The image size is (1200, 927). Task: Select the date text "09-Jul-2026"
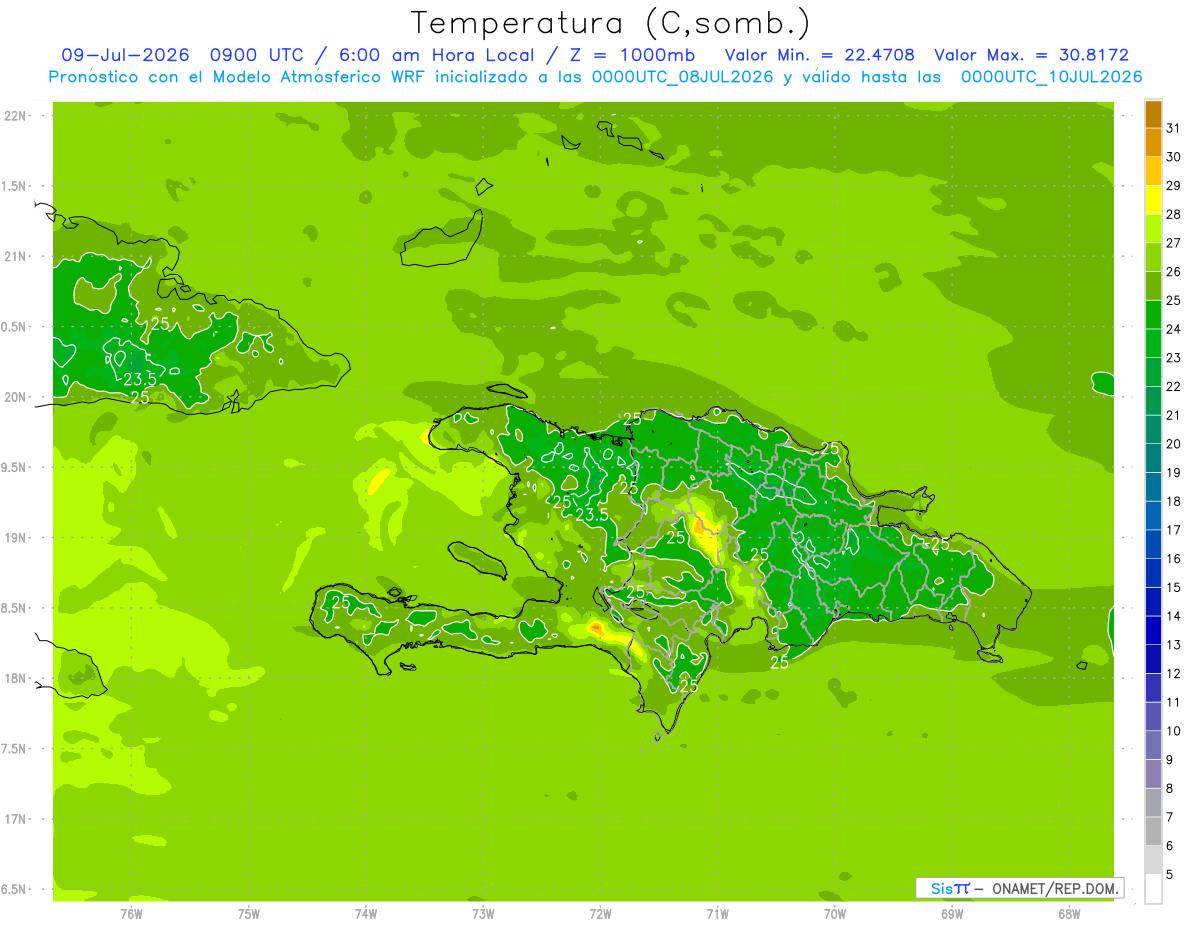tap(125, 55)
